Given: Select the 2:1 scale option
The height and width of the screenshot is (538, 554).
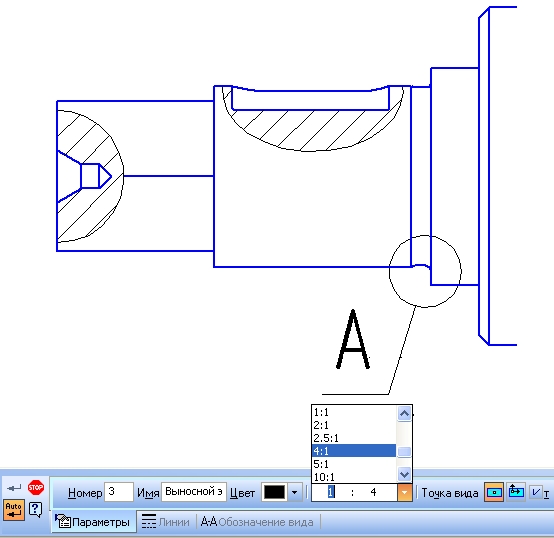Looking at the screenshot, I should [x=354, y=425].
